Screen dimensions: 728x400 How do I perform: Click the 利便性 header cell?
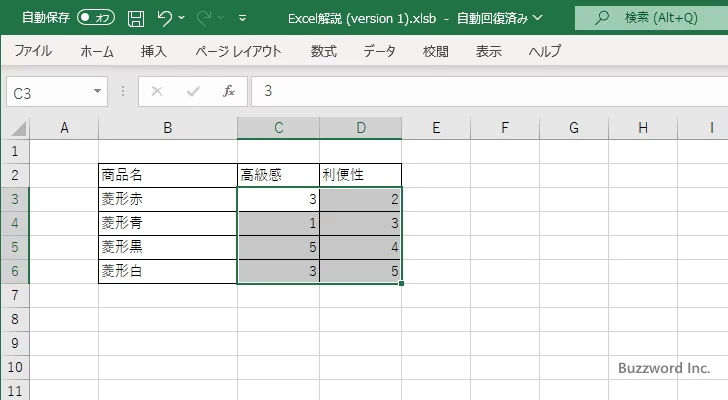[361, 175]
